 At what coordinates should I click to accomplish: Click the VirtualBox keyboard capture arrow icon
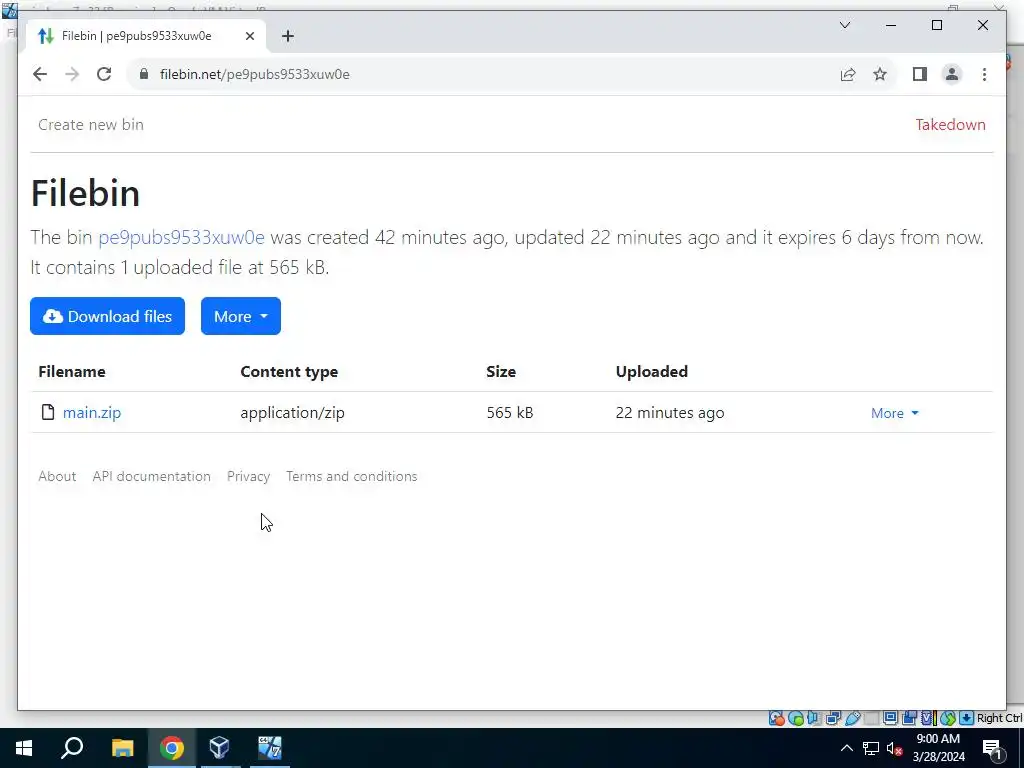967,718
